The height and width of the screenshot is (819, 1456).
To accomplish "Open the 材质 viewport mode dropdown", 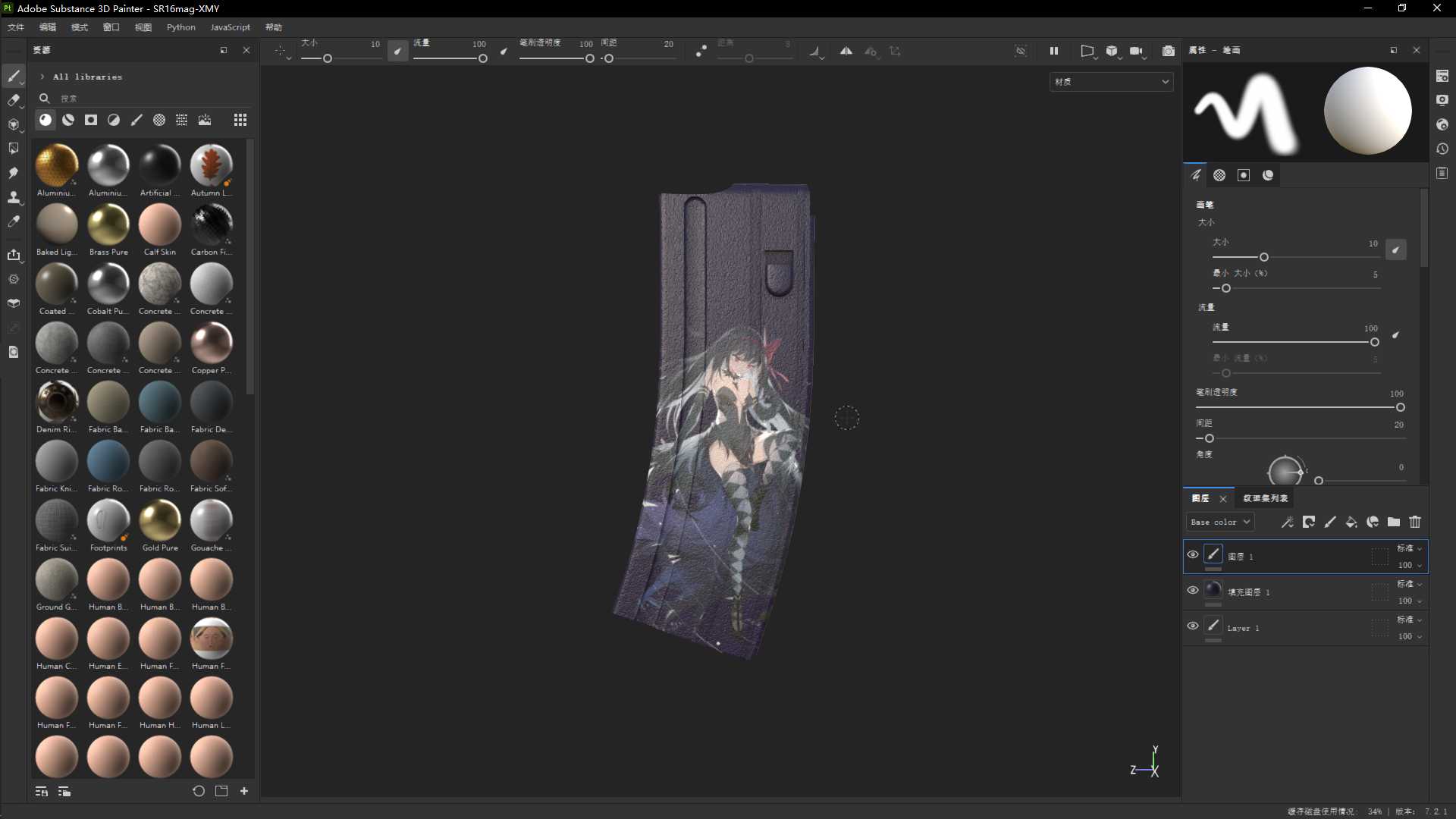I will pyautogui.click(x=1111, y=82).
